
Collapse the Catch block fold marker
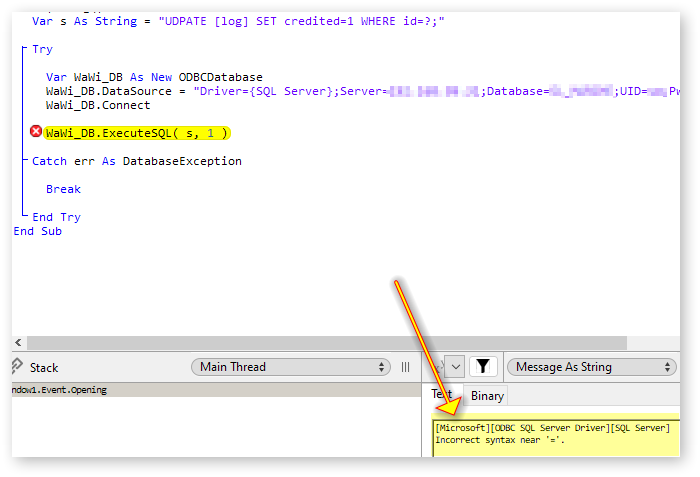click(23, 161)
